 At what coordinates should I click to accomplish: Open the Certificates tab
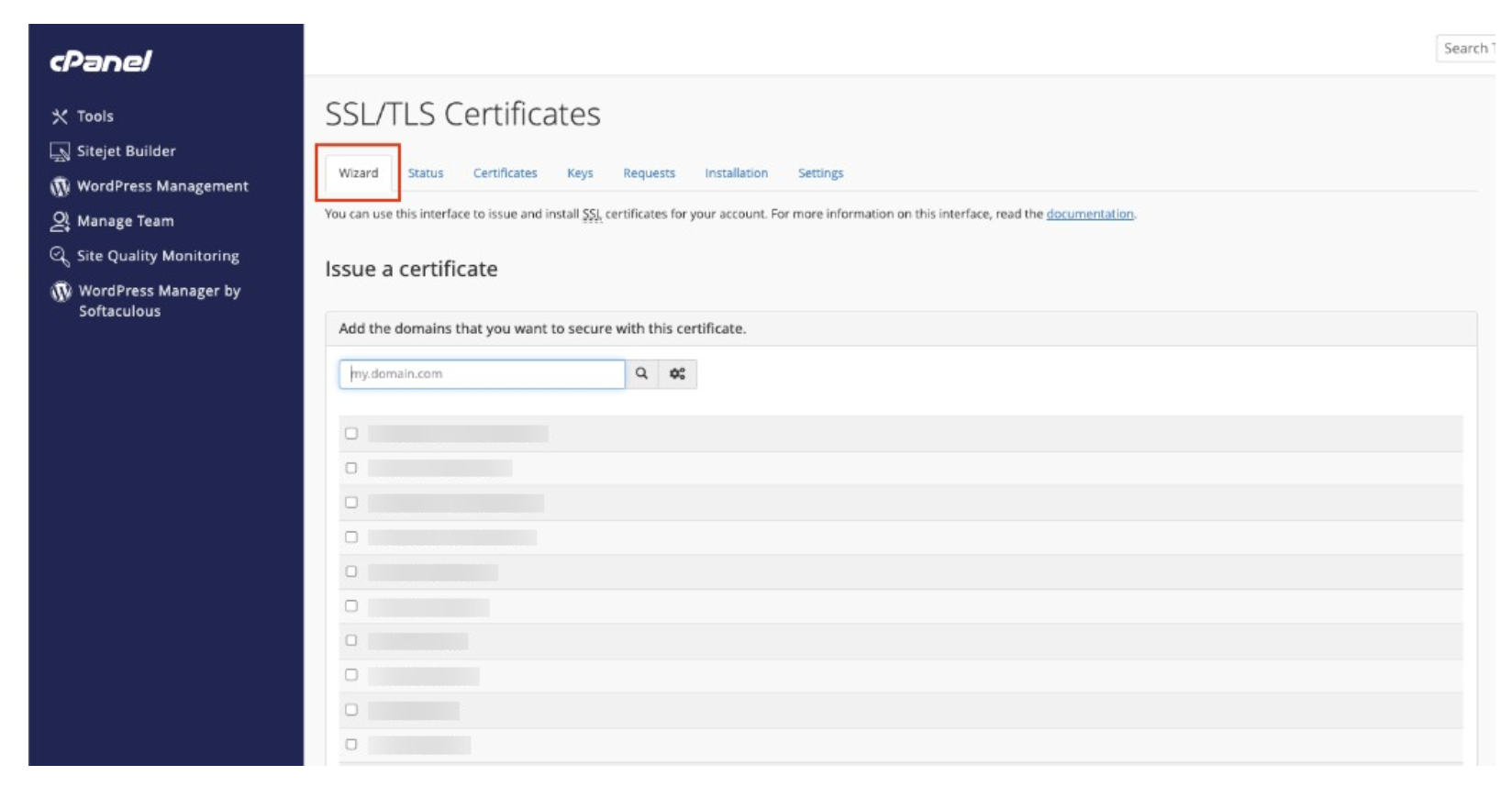505,173
